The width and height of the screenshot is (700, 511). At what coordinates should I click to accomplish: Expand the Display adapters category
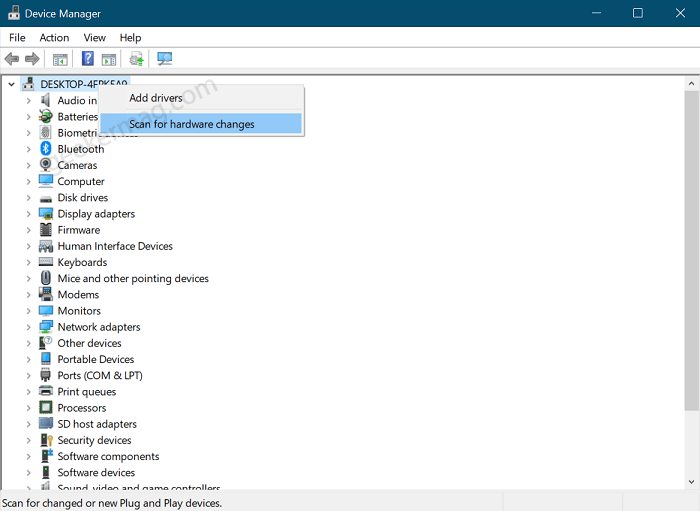pos(29,214)
